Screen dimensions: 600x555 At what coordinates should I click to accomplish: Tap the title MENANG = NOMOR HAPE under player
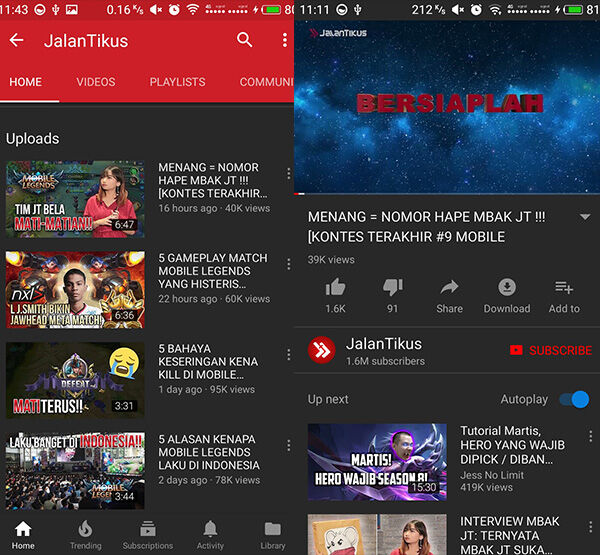427,227
